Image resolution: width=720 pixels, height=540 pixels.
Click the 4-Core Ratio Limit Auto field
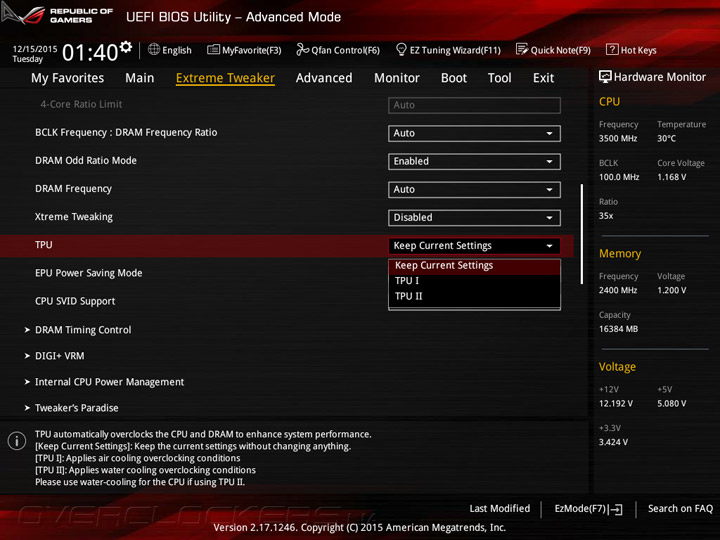[474, 105]
